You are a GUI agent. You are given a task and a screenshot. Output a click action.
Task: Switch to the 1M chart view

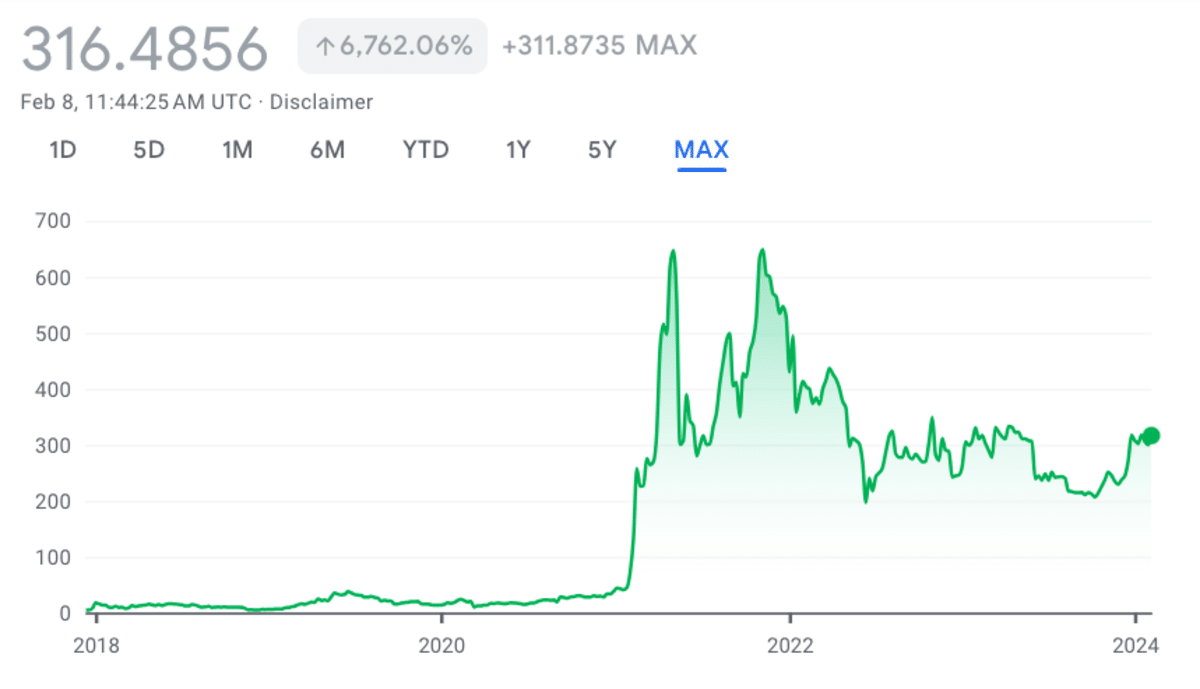click(237, 150)
